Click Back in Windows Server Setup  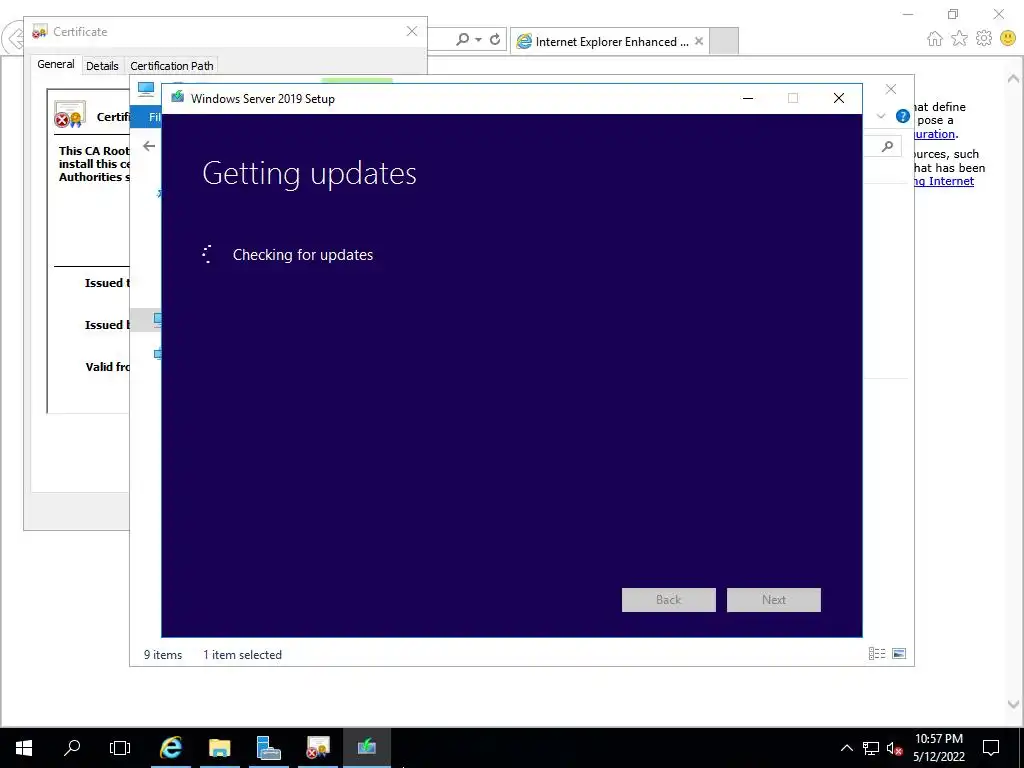[x=669, y=600]
